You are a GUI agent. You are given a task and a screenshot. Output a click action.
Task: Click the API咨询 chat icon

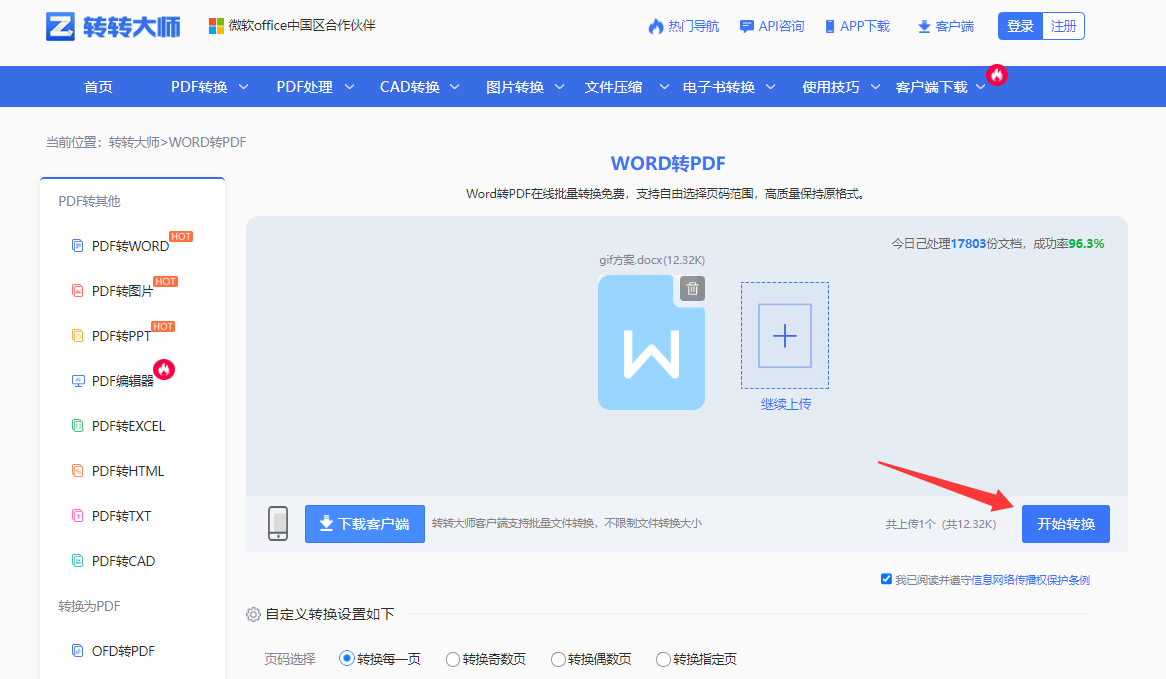[x=747, y=27]
